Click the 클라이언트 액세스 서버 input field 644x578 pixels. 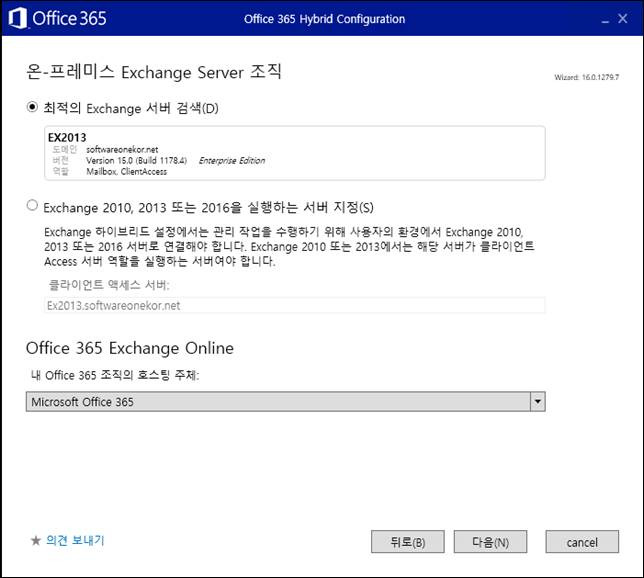pos(294,305)
